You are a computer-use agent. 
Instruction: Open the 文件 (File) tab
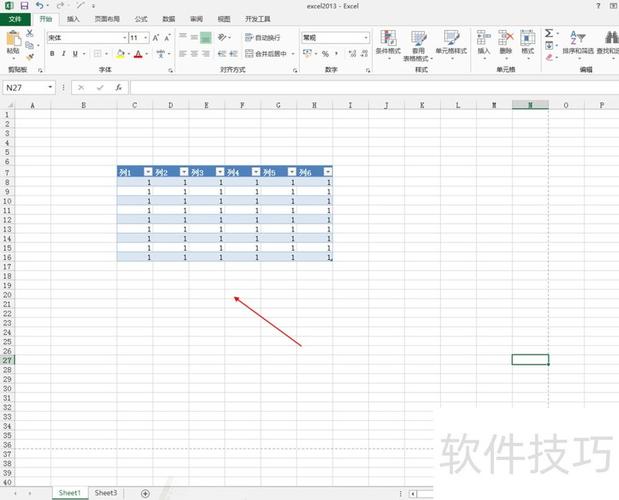point(15,19)
